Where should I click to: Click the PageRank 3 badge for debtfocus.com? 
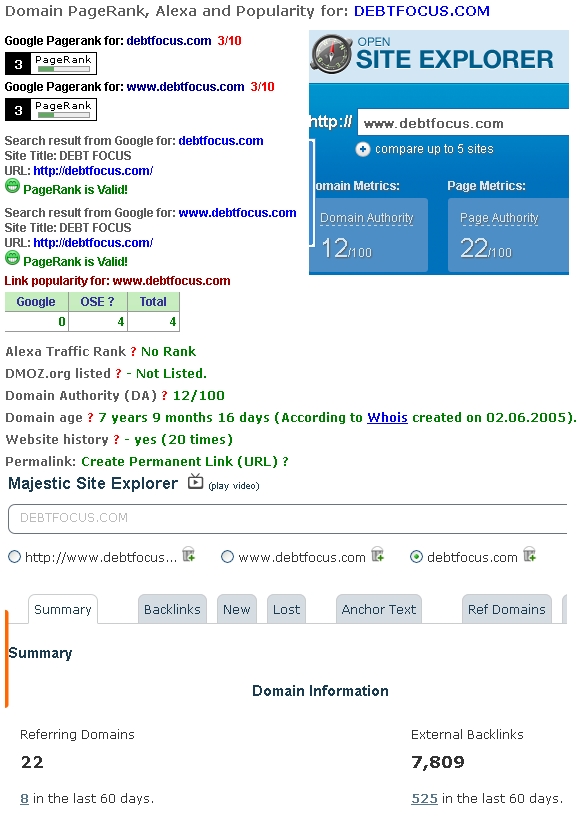[x=51, y=64]
